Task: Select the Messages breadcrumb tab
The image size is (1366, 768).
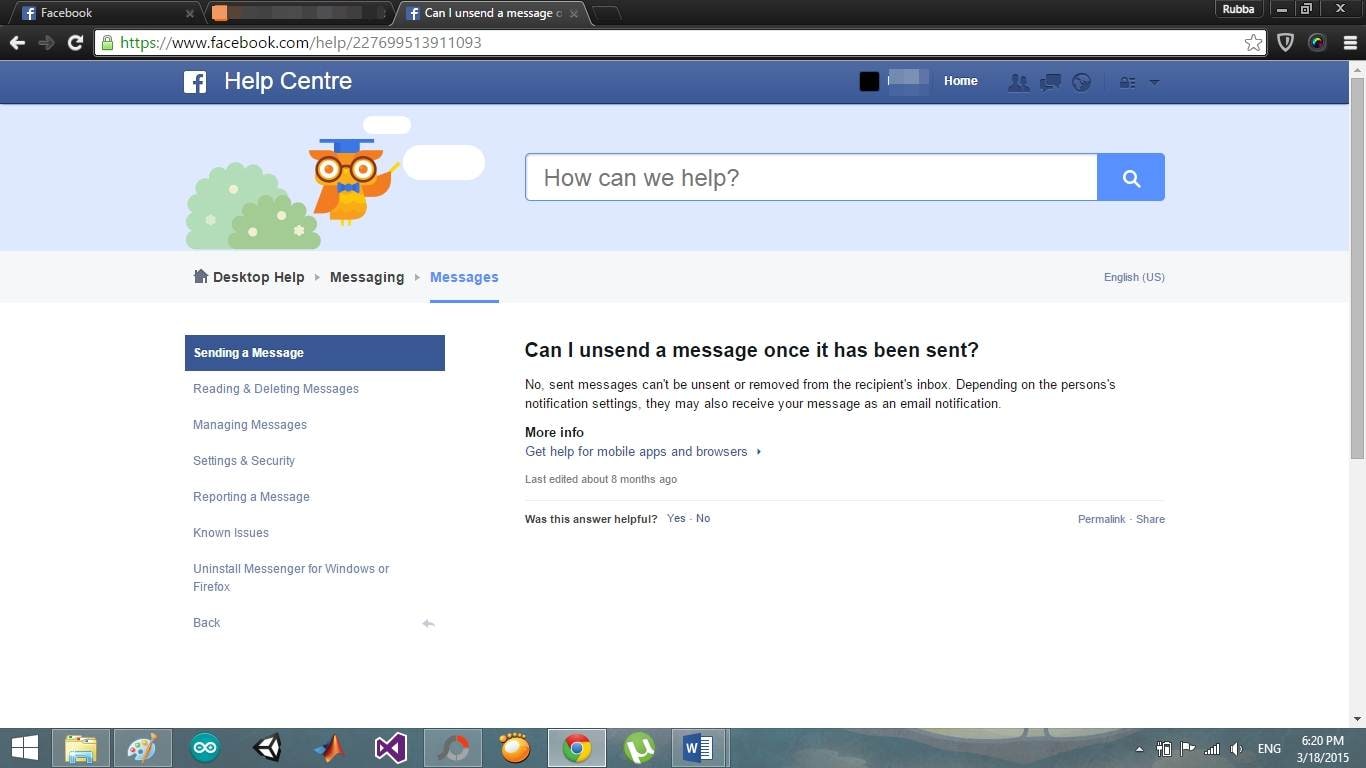Action: point(464,277)
